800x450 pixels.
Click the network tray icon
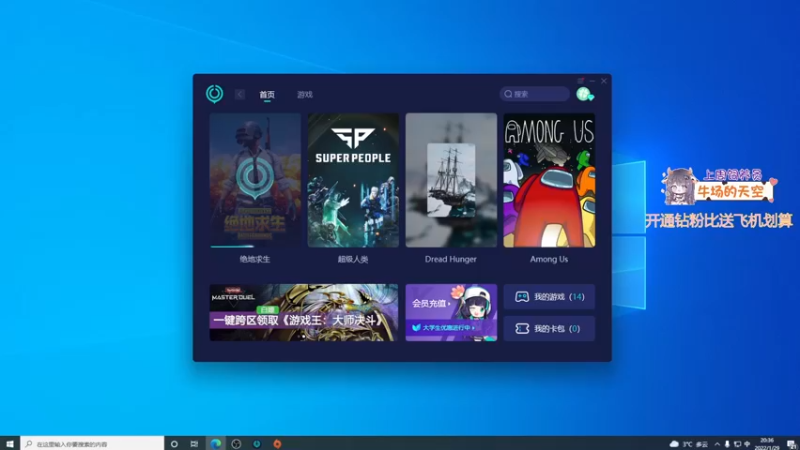[x=737, y=444]
